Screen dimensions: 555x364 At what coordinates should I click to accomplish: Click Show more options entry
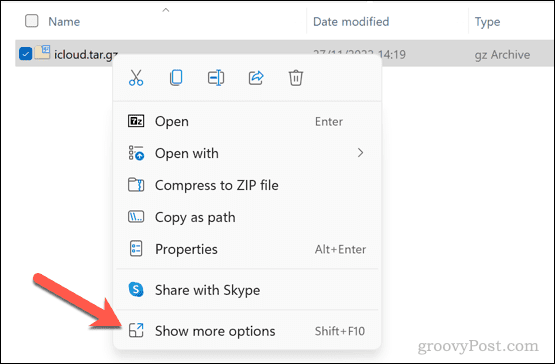click(x=247, y=331)
